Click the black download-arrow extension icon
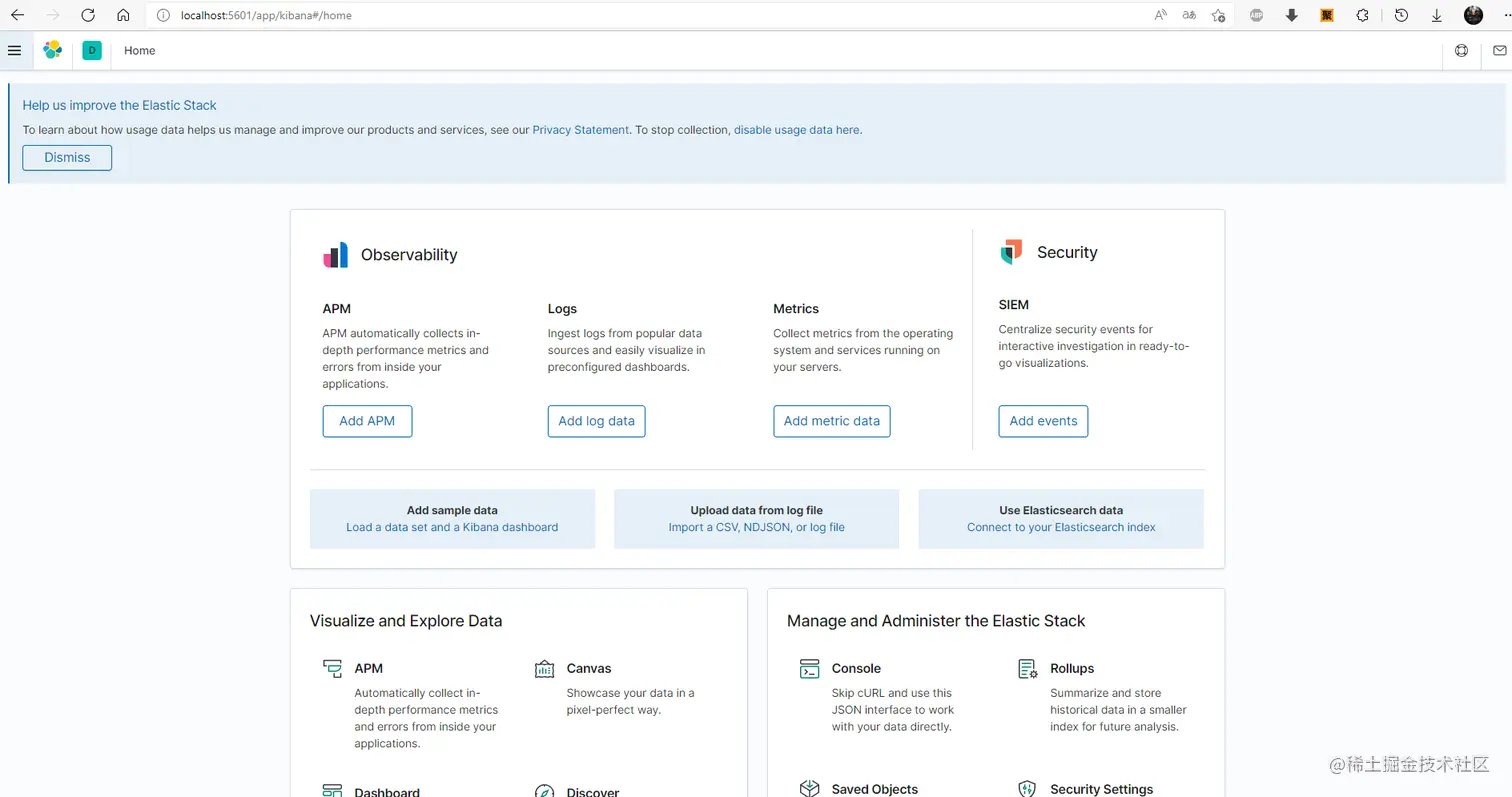 [1292, 15]
